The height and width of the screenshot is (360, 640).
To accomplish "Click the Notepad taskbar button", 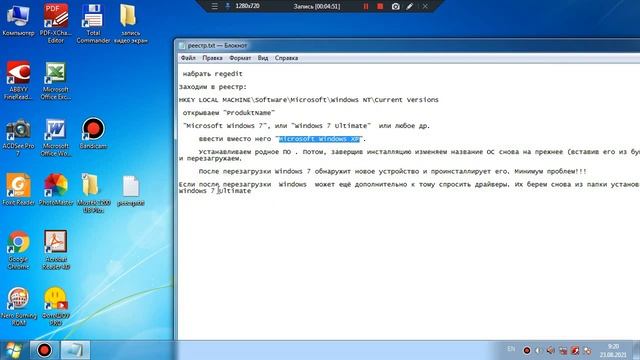I will tap(75, 350).
